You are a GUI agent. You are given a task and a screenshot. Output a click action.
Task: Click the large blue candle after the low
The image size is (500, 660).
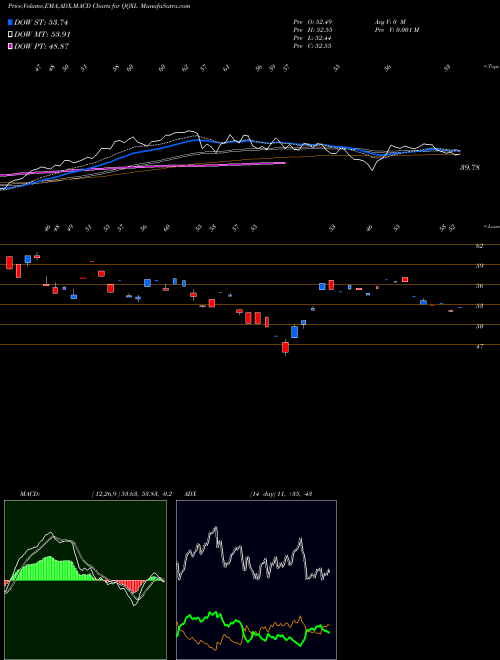tap(295, 332)
